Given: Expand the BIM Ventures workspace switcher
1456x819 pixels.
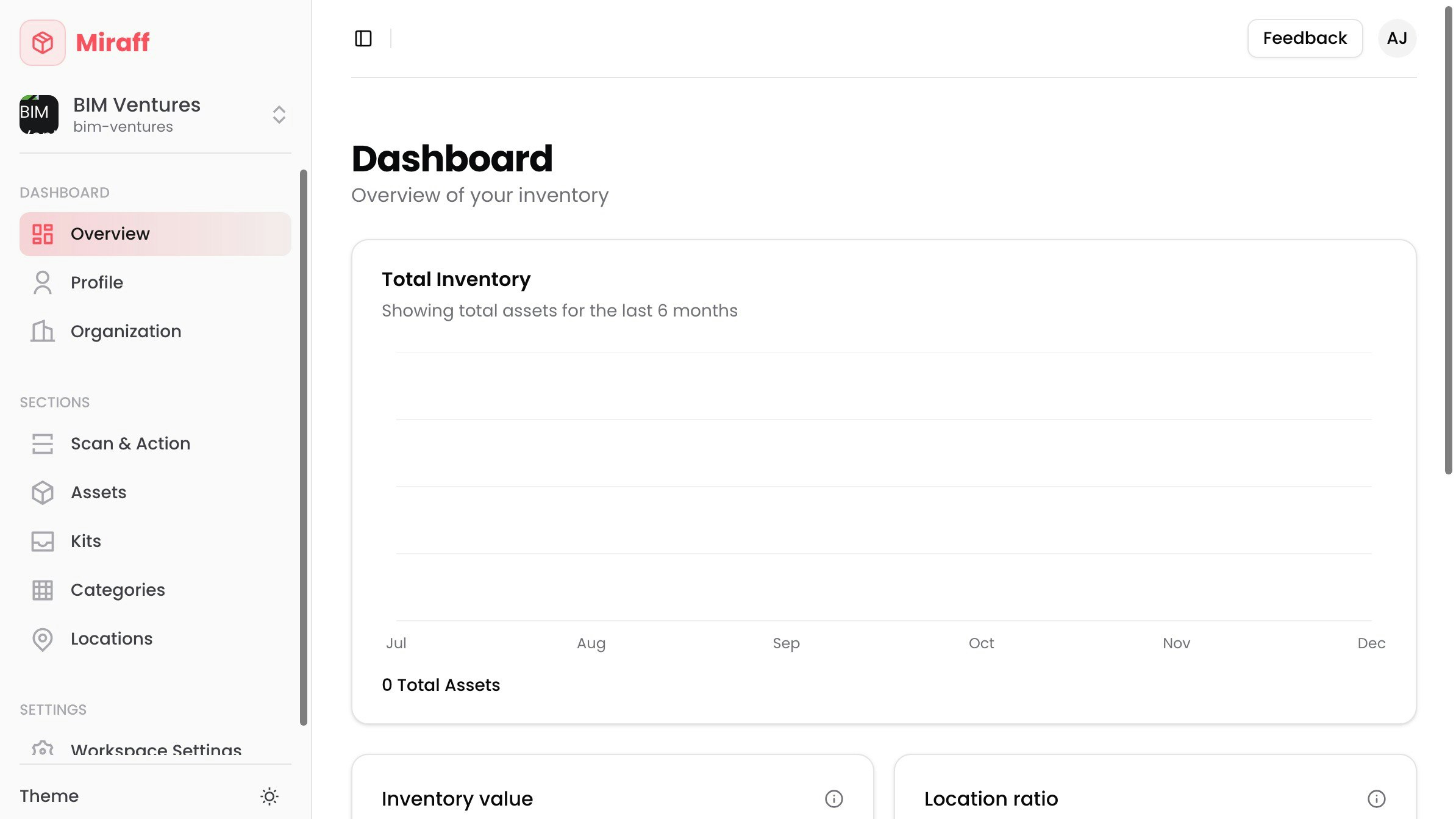Looking at the screenshot, I should tap(279, 115).
